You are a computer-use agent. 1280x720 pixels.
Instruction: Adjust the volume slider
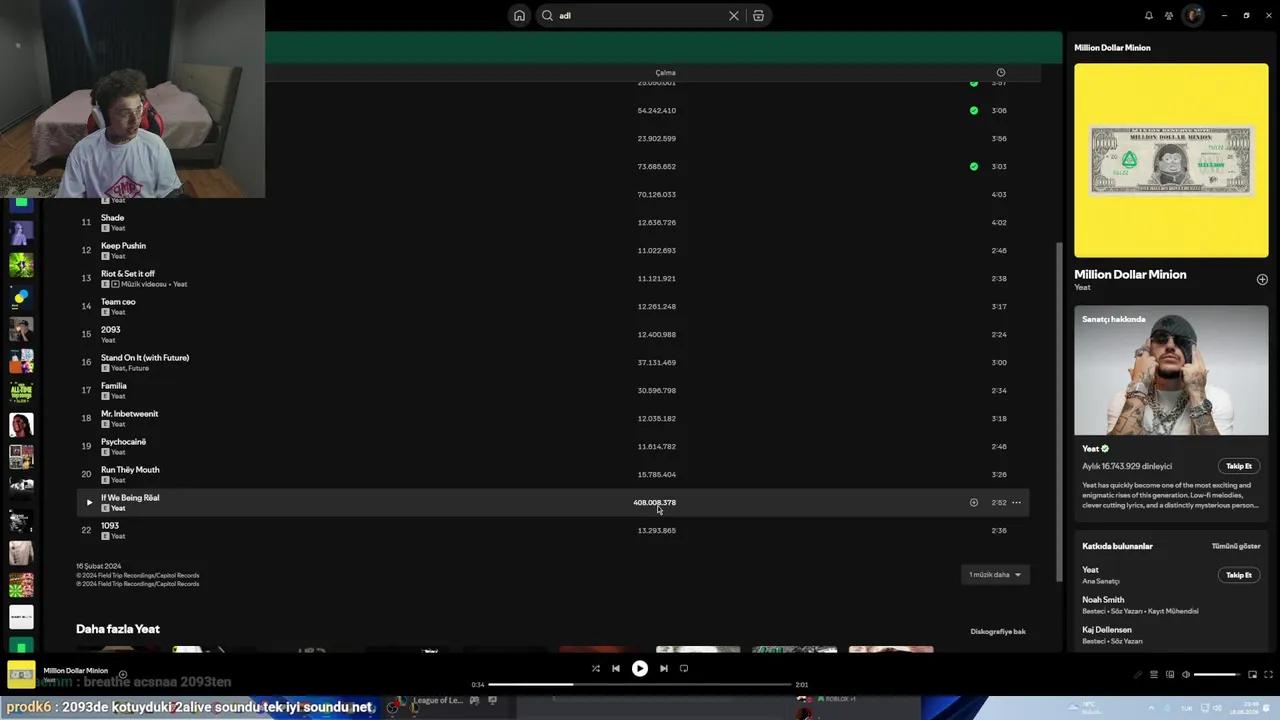[1217, 675]
